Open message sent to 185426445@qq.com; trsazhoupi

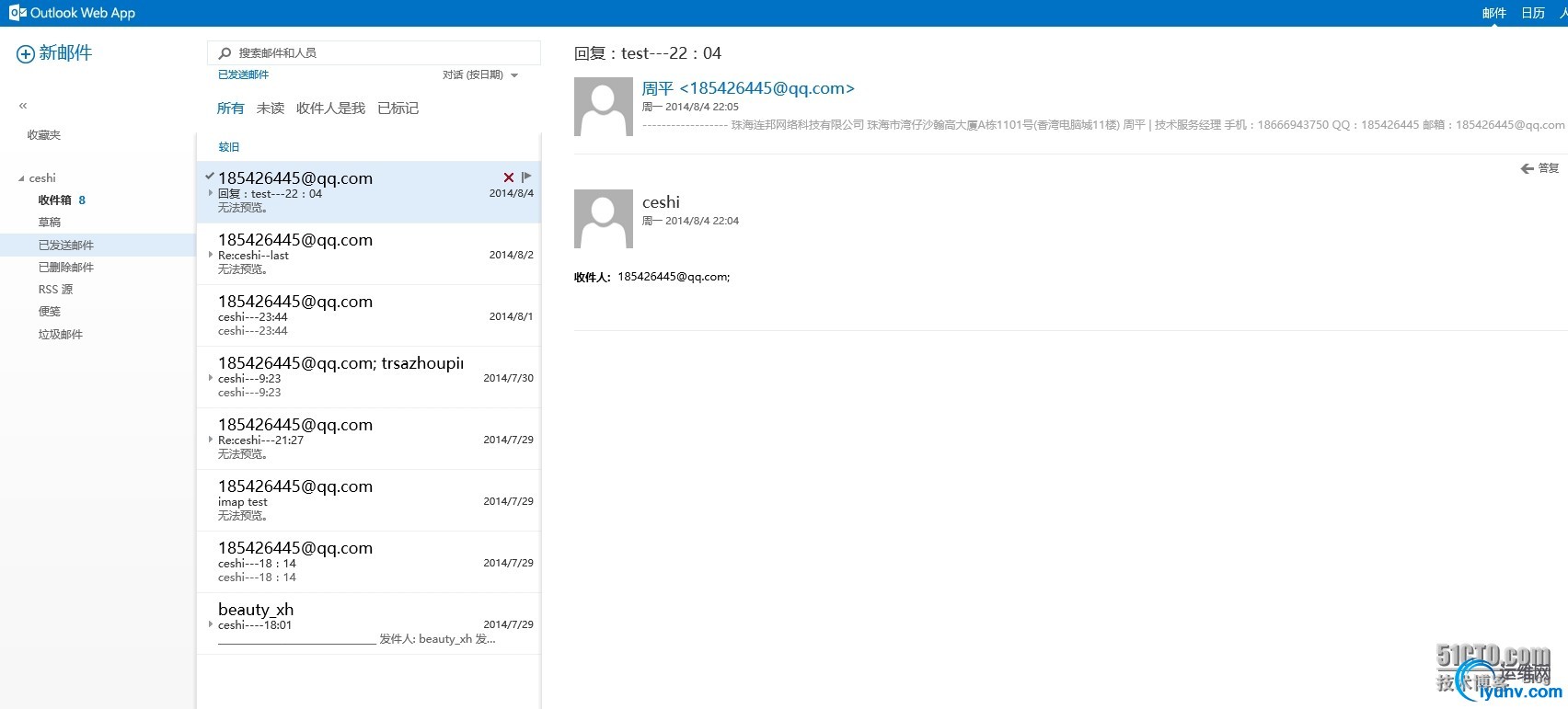click(369, 377)
